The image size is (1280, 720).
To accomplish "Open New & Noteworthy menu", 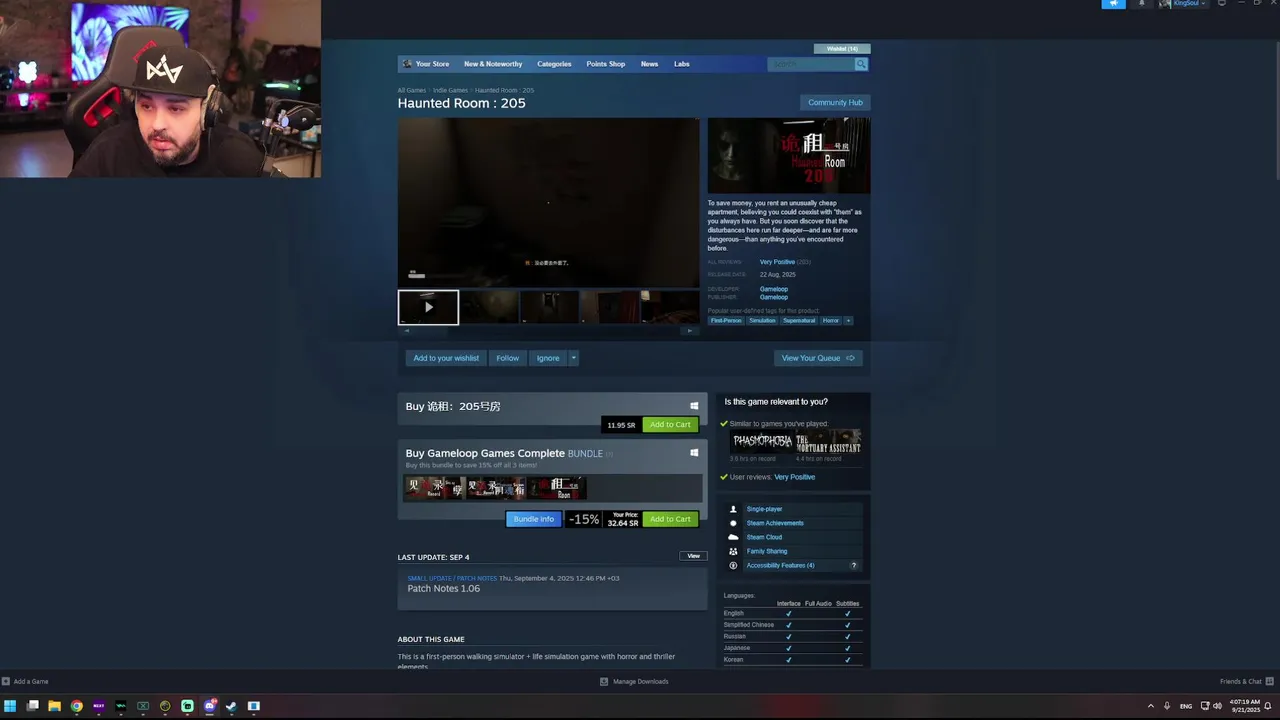I will click(x=493, y=64).
